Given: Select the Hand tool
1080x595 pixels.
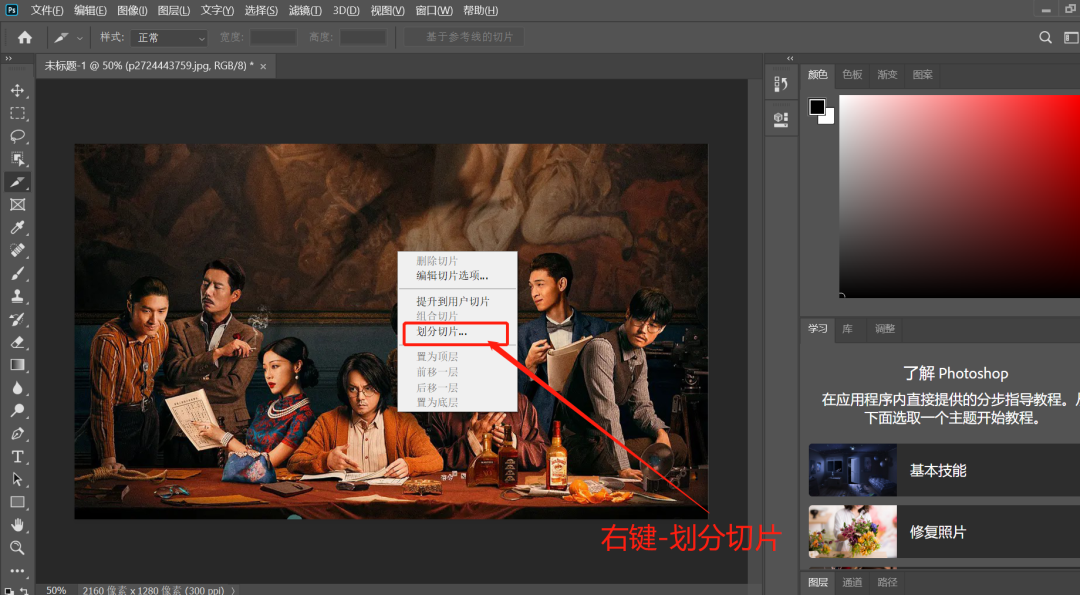Looking at the screenshot, I should 17,525.
